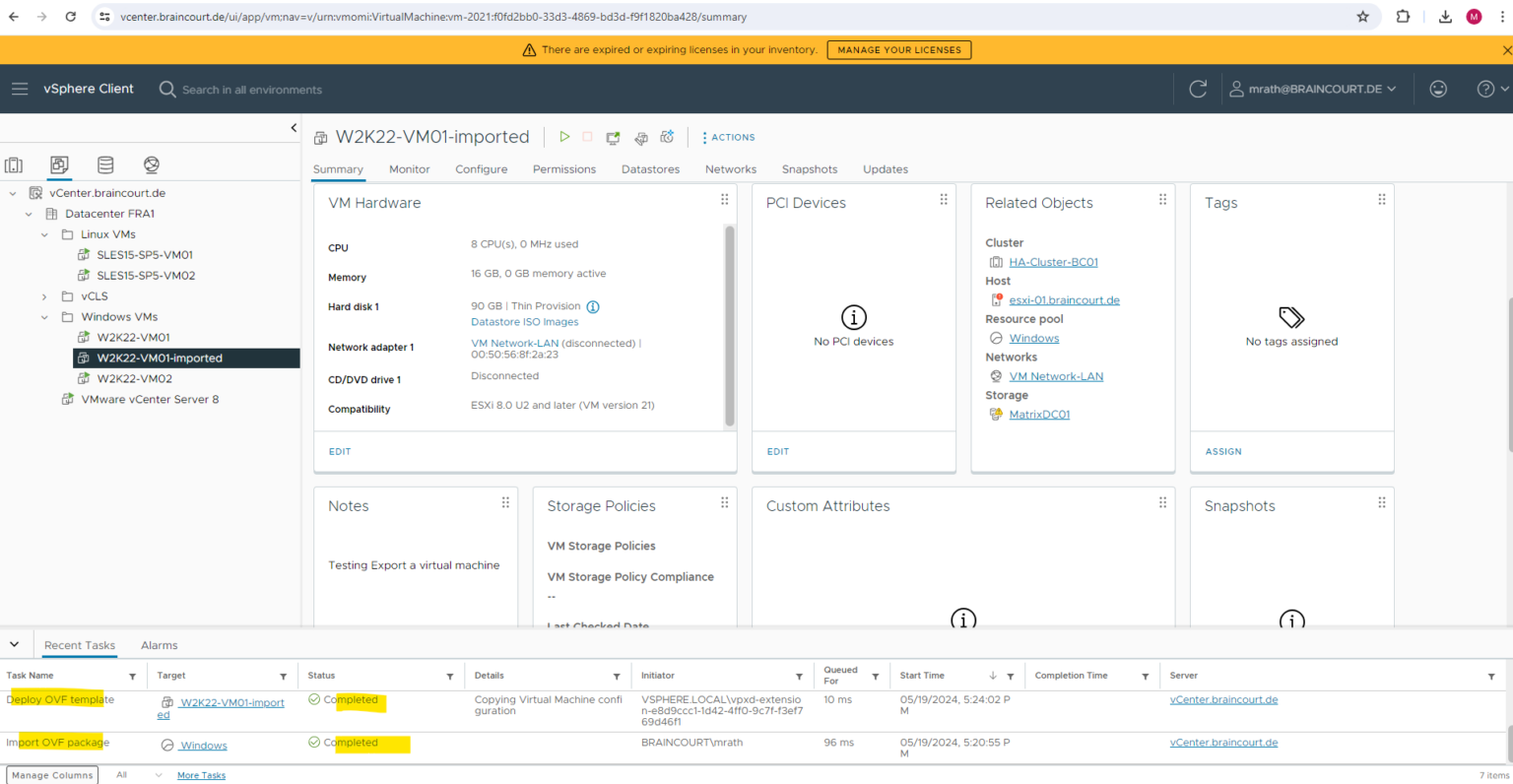Switch to the Snapshots tab
The height and width of the screenshot is (784, 1513).
click(x=809, y=169)
